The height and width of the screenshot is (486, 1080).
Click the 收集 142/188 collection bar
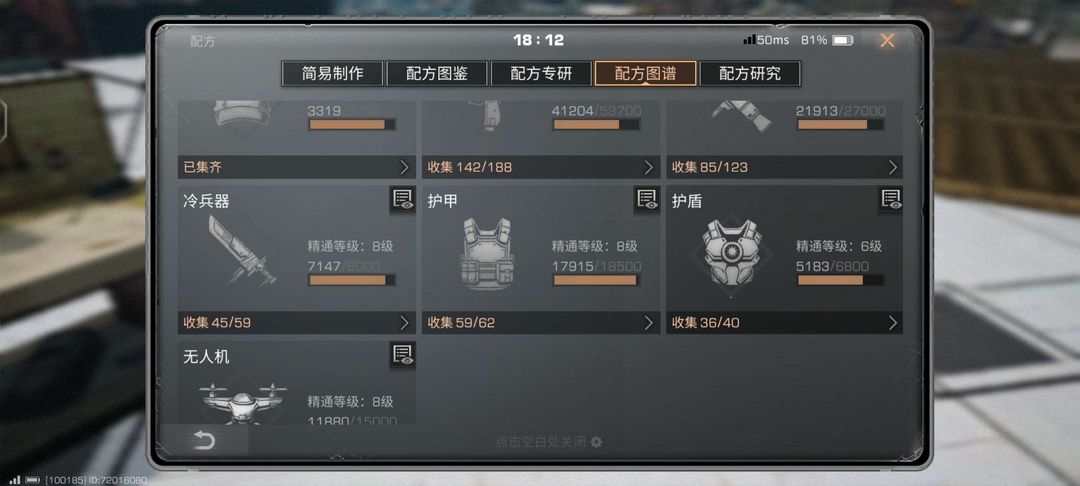coord(541,167)
